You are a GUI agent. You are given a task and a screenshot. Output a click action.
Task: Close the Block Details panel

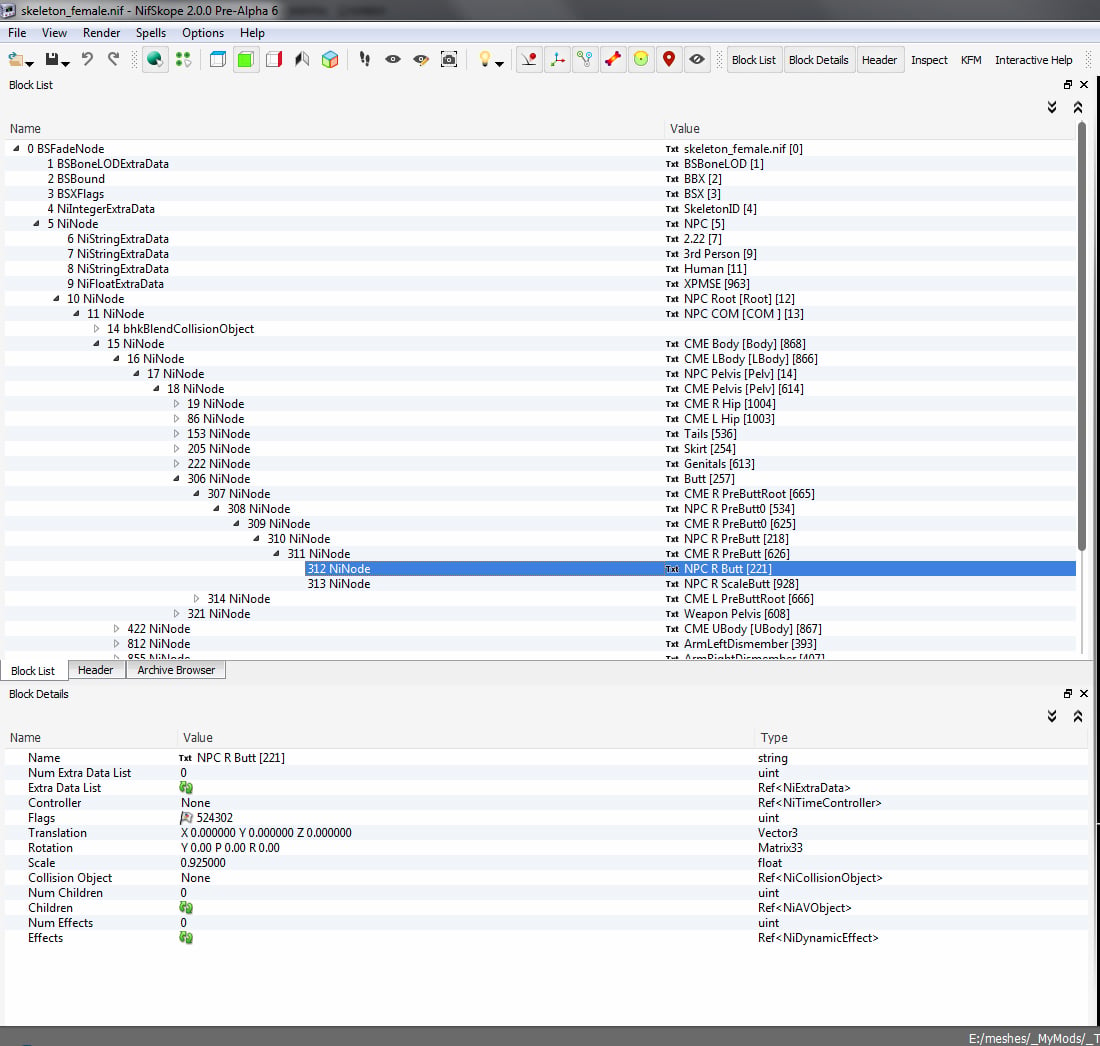click(1084, 694)
